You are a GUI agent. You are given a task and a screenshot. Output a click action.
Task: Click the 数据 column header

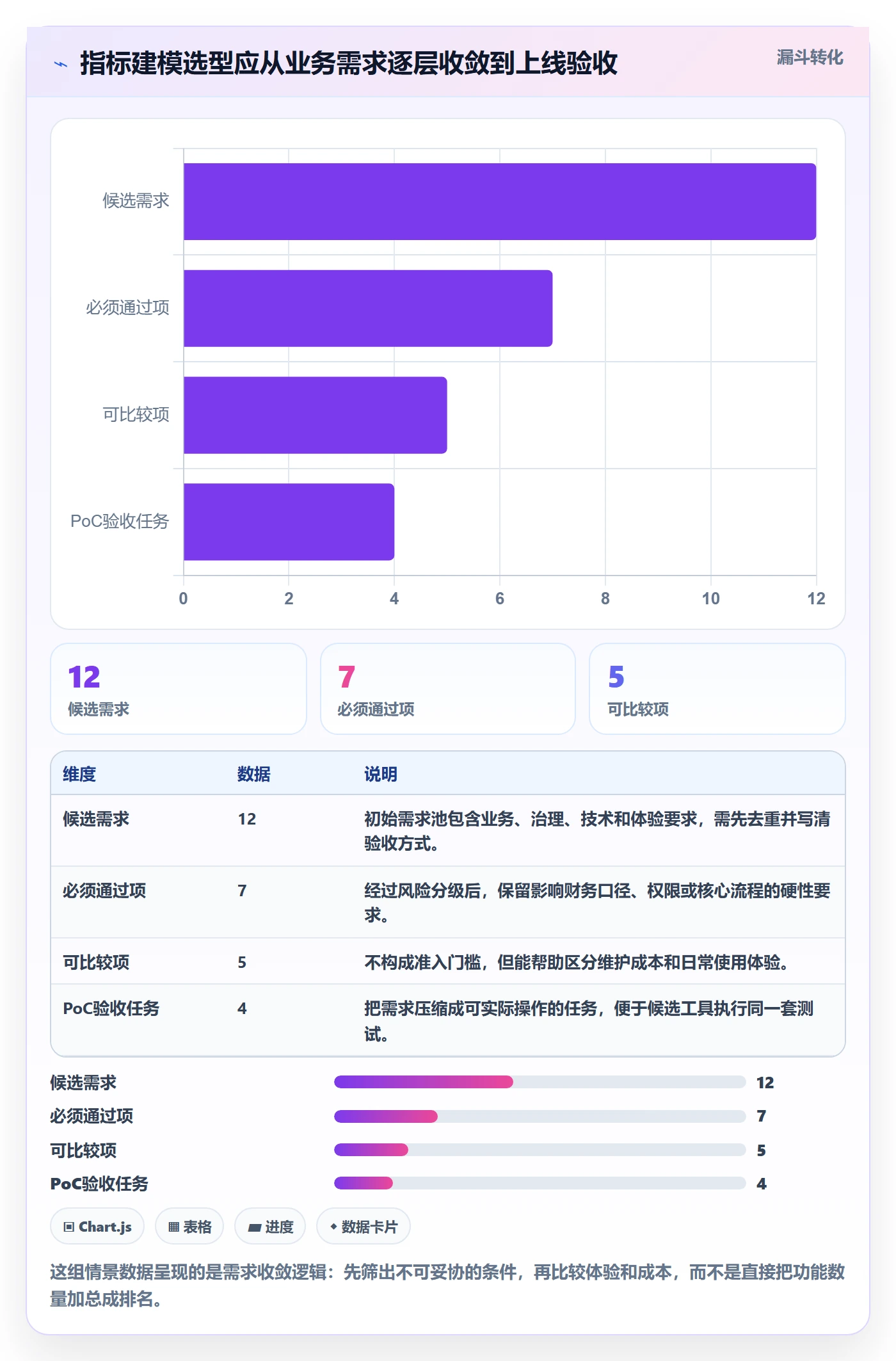pyautogui.click(x=254, y=774)
